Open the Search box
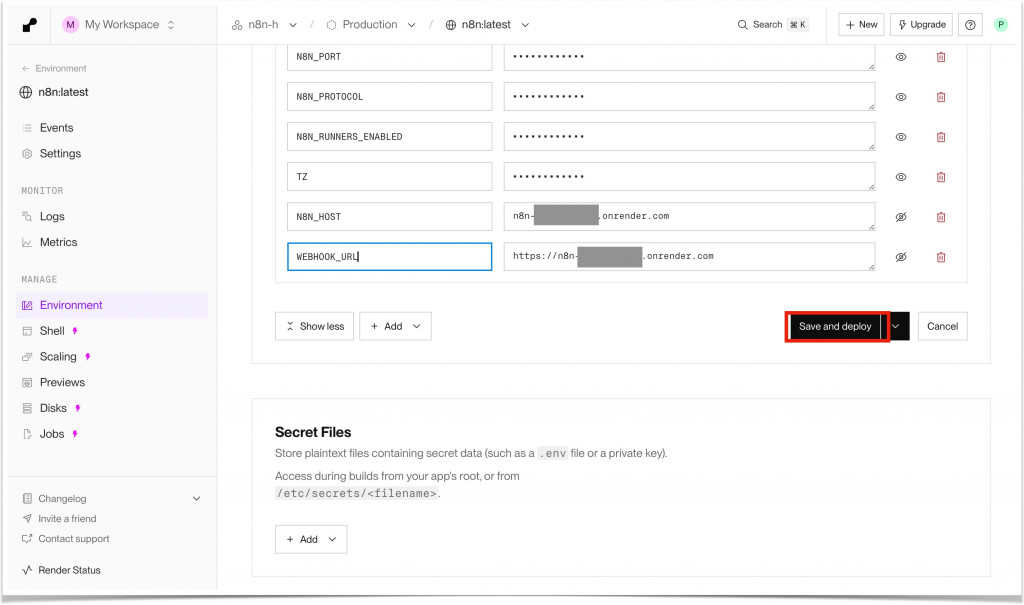 773,25
